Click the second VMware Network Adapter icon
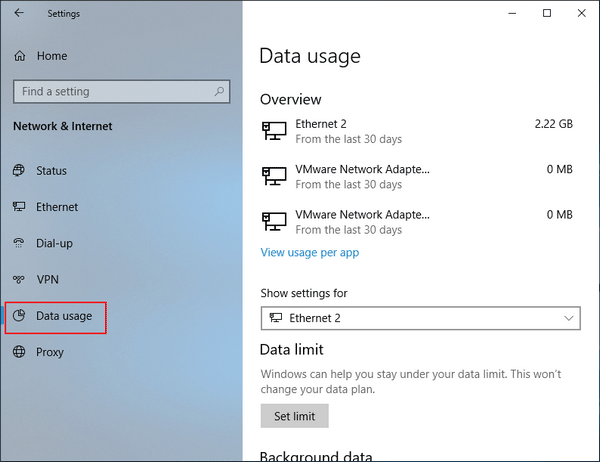 pos(274,222)
